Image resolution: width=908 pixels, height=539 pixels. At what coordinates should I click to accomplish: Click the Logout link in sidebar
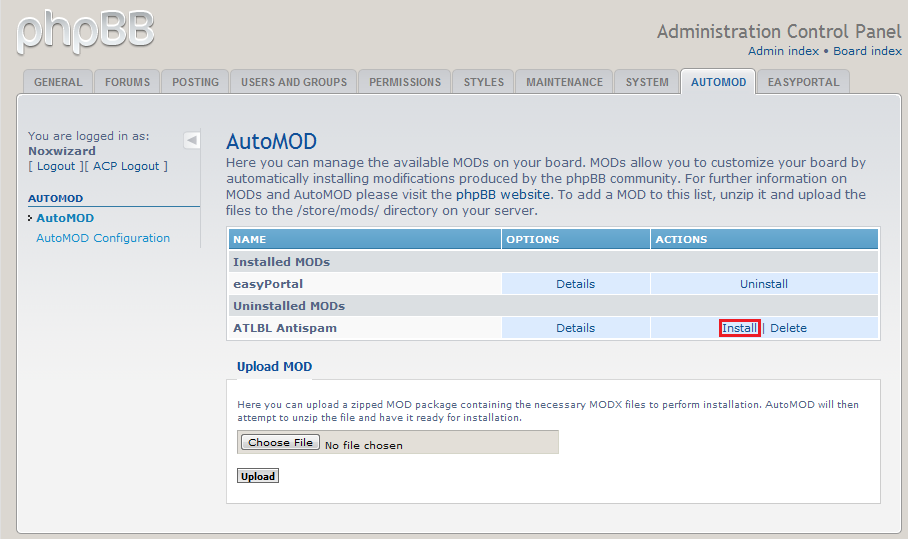(x=56, y=166)
